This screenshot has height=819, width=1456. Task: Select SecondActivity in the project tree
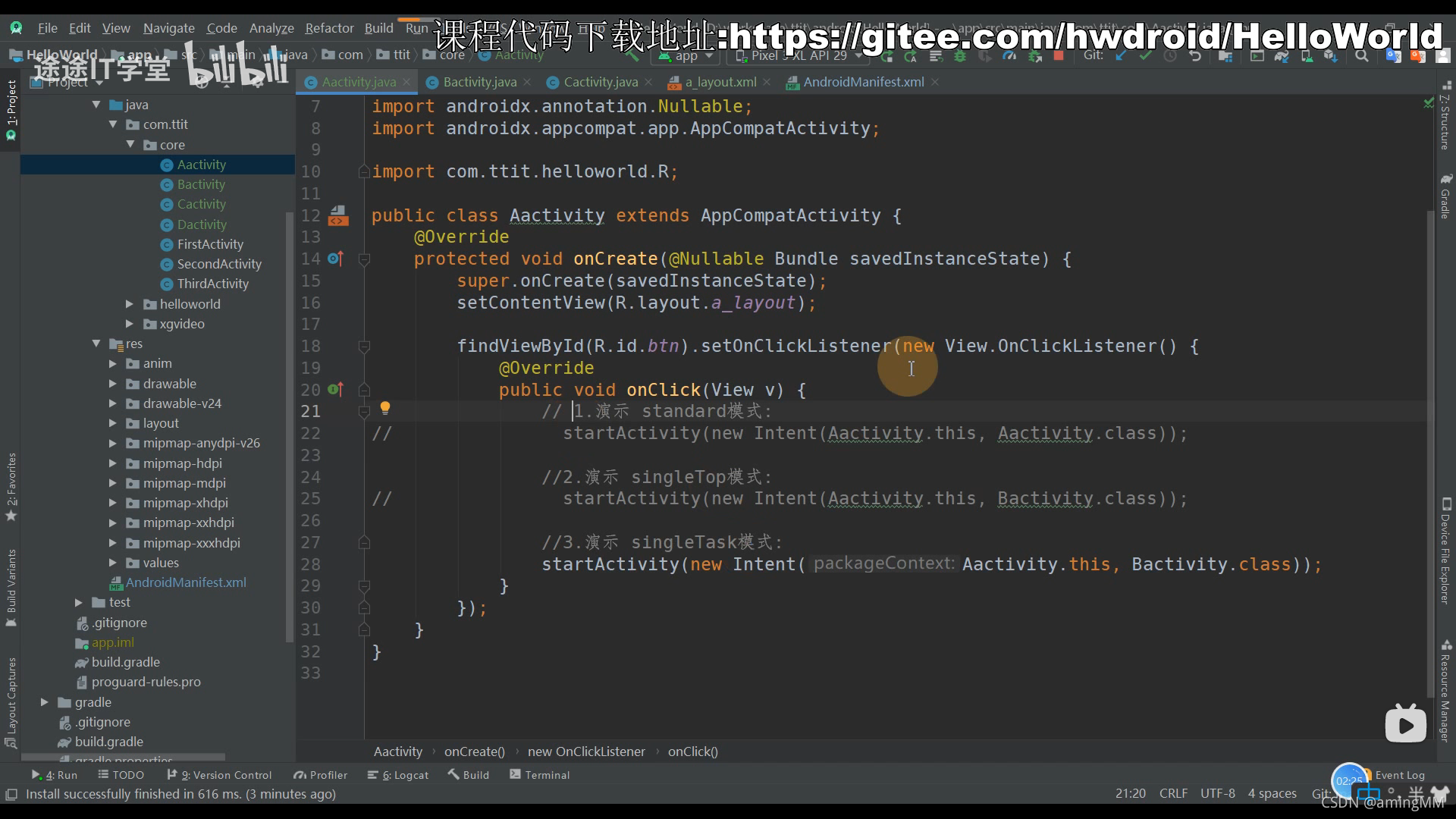(x=219, y=264)
